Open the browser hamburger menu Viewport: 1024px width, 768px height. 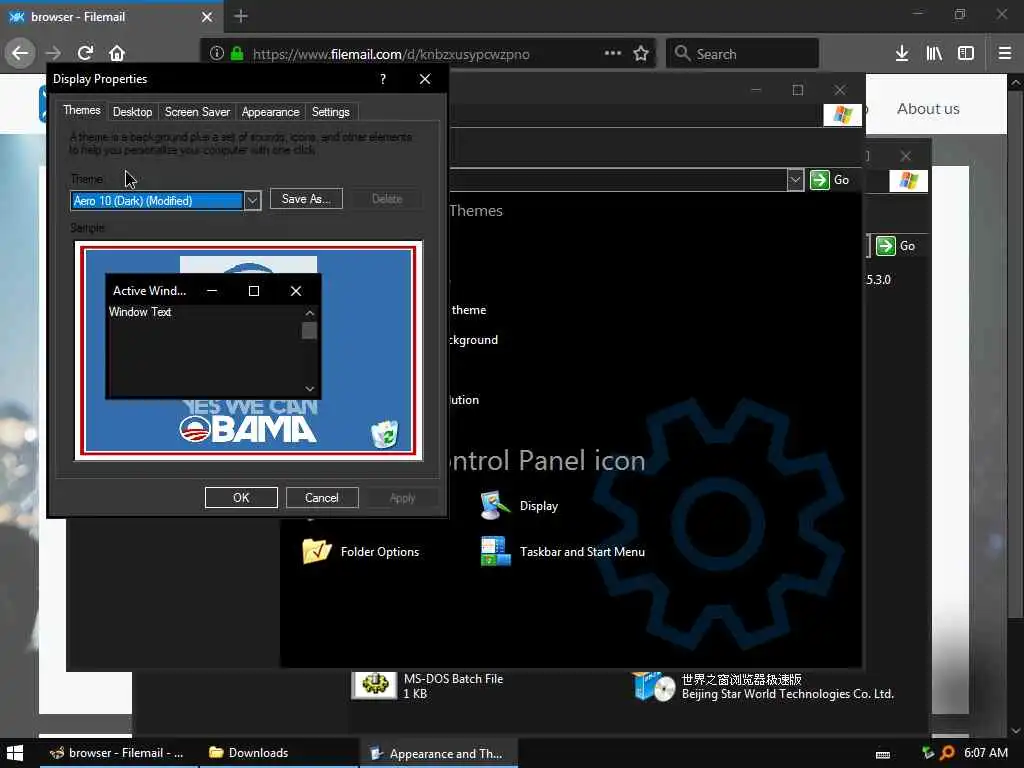click(1005, 53)
